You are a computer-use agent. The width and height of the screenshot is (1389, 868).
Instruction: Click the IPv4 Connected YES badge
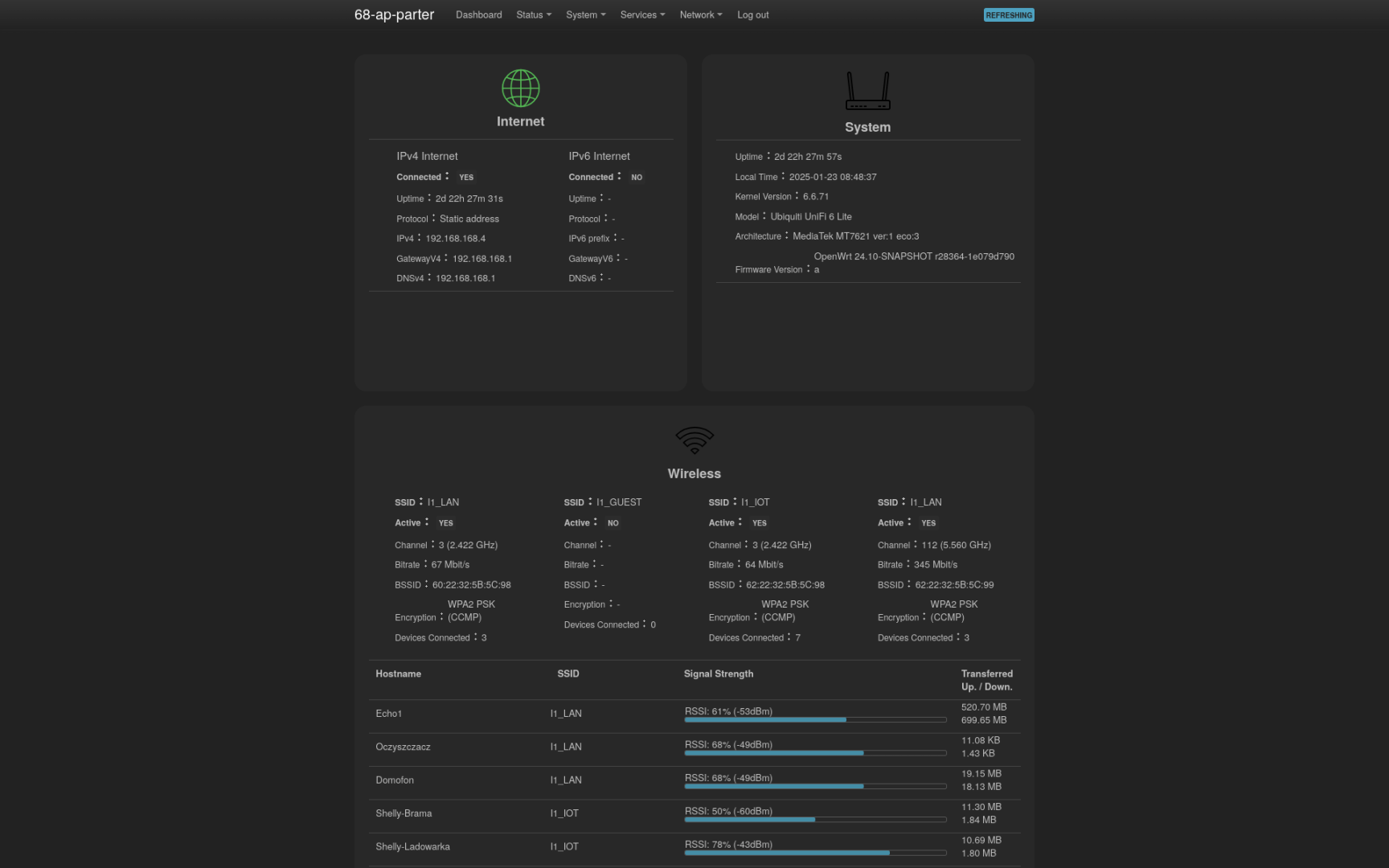pyautogui.click(x=466, y=178)
